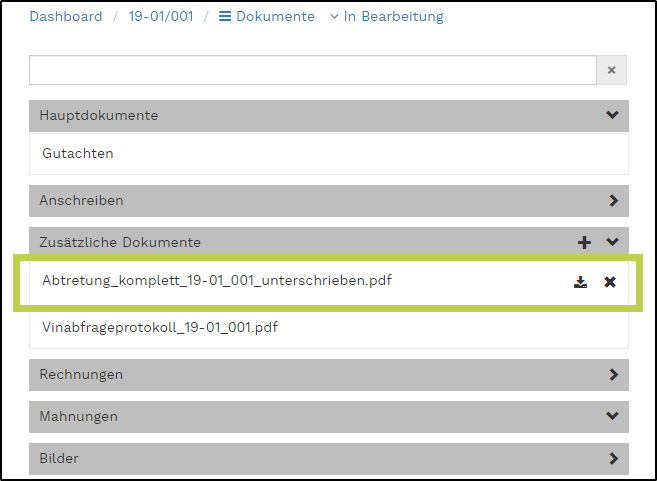Expand the Anschreiben section chevron
Image resolution: width=657 pixels, height=481 pixels.
pos(613,200)
